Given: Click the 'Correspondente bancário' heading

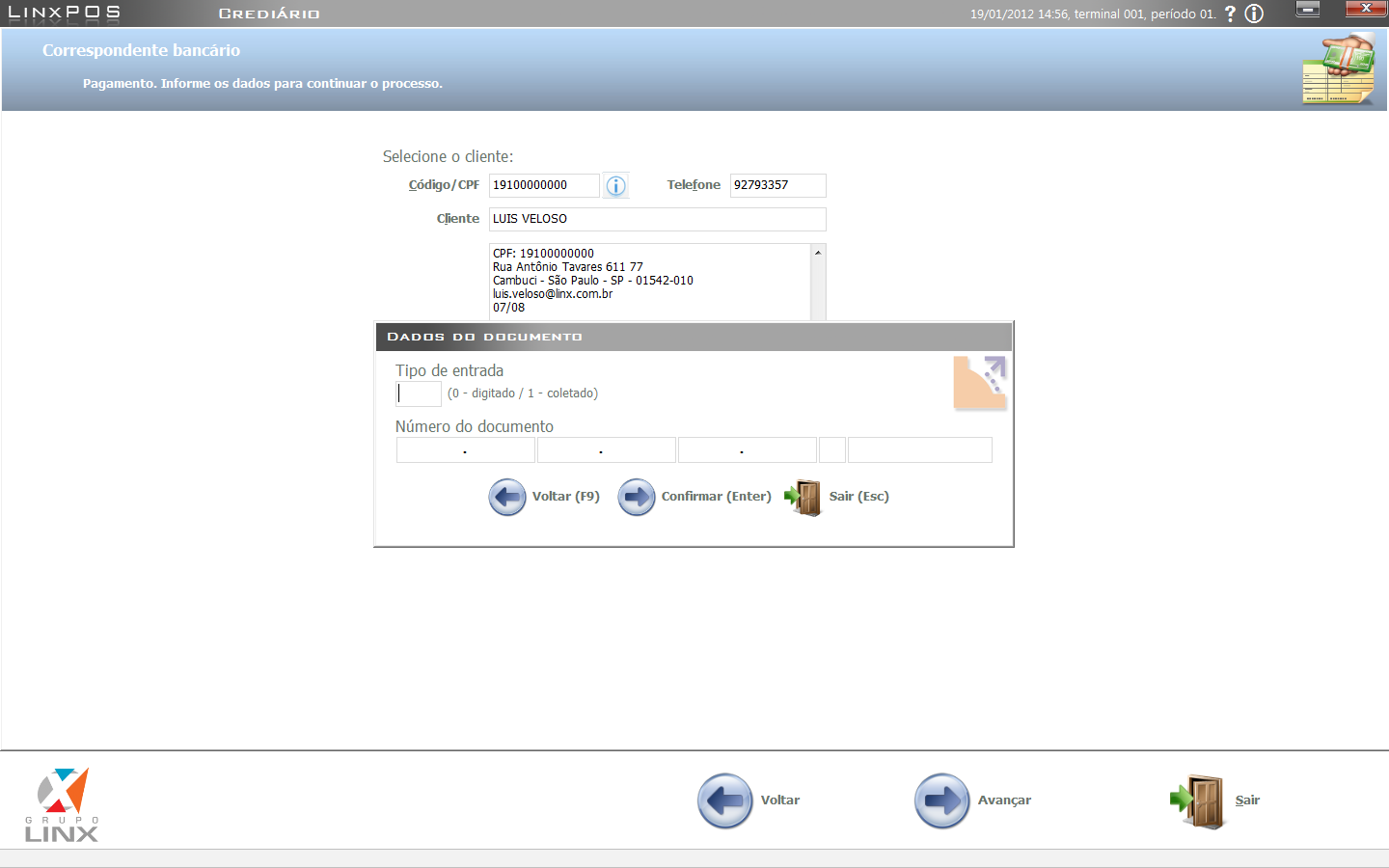Looking at the screenshot, I should (x=141, y=50).
